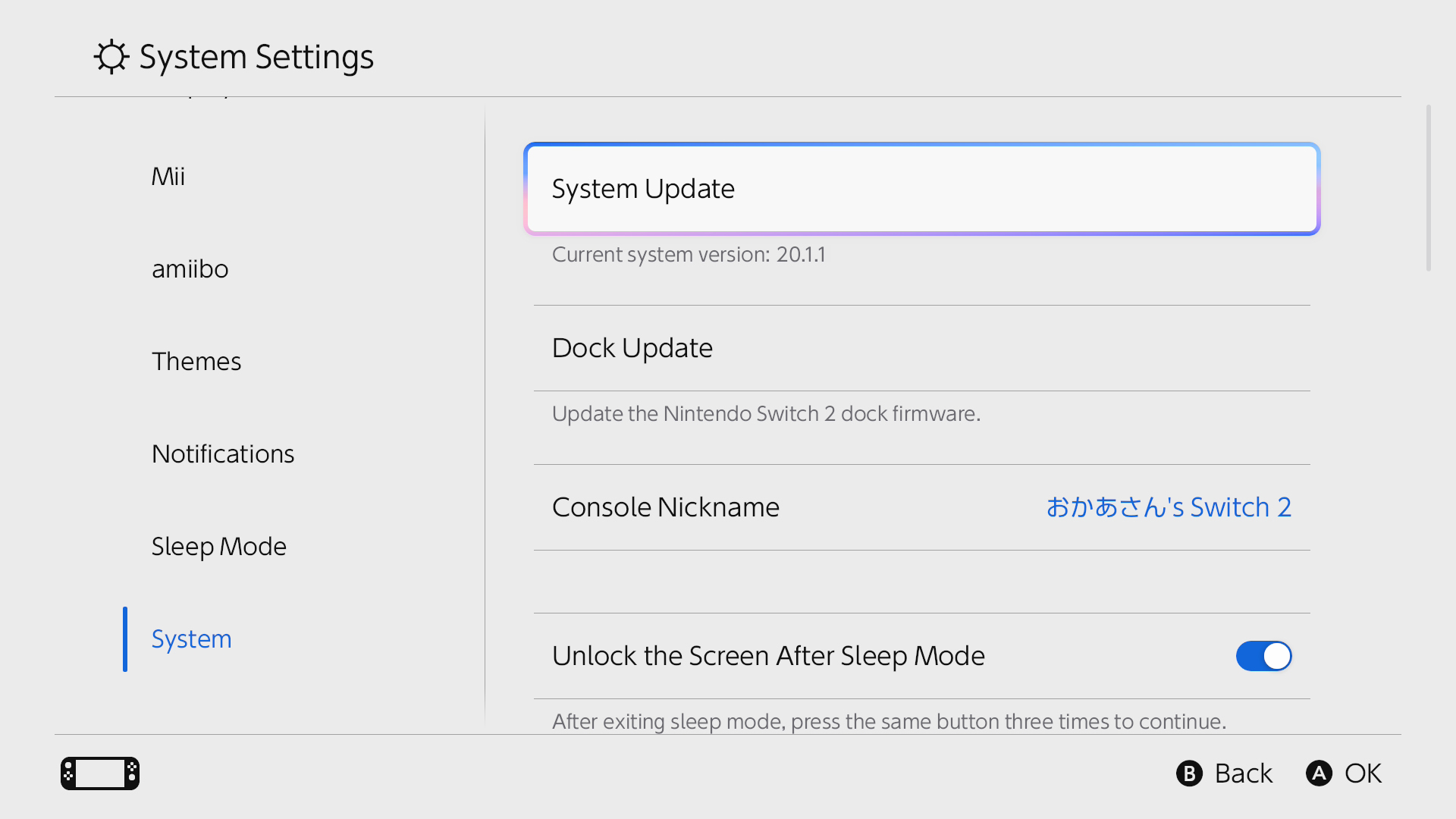Screen dimensions: 1456x819
Task: Open the Mii settings category
Action: (168, 177)
